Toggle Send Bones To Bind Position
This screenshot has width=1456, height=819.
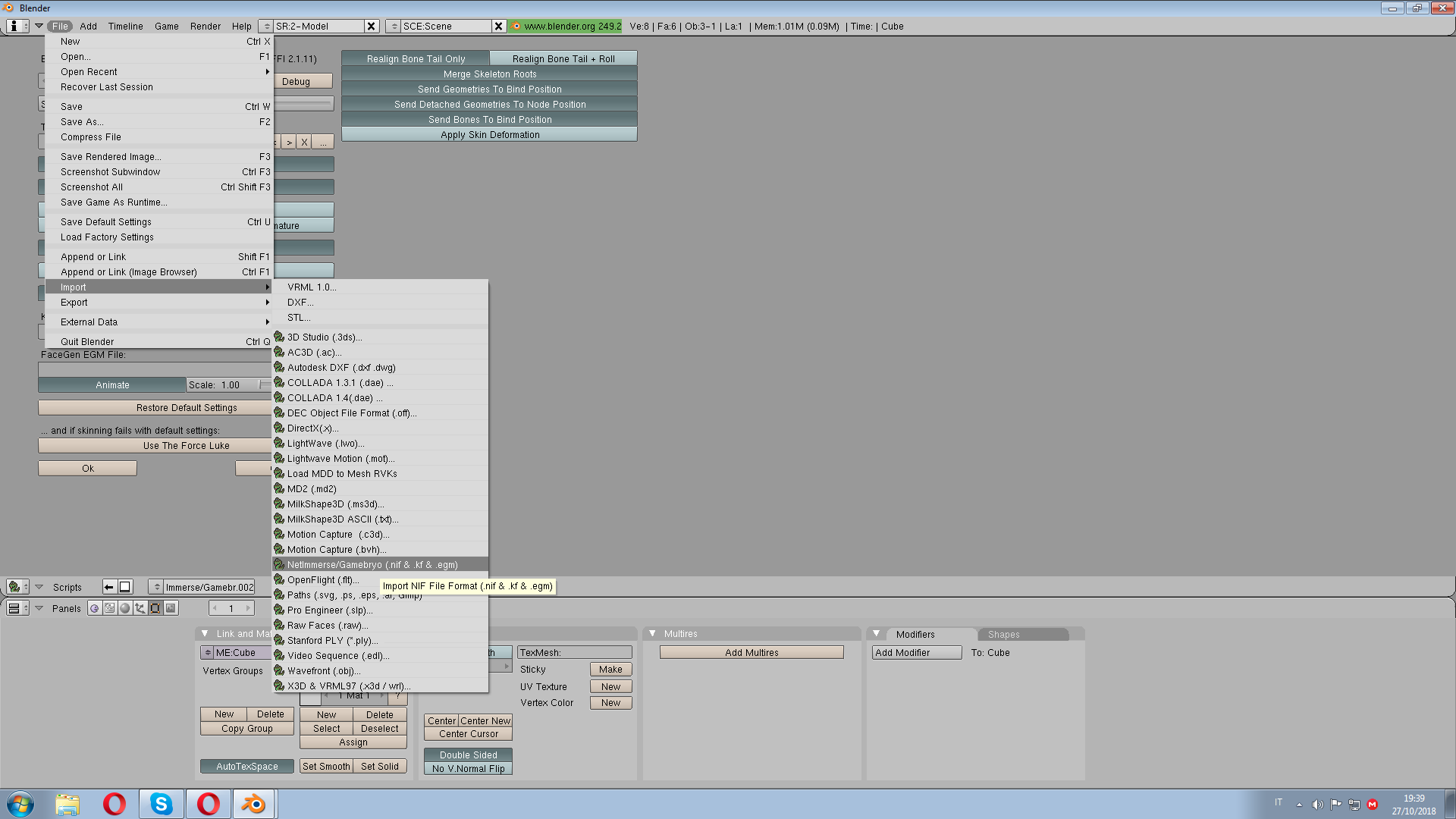coord(490,119)
